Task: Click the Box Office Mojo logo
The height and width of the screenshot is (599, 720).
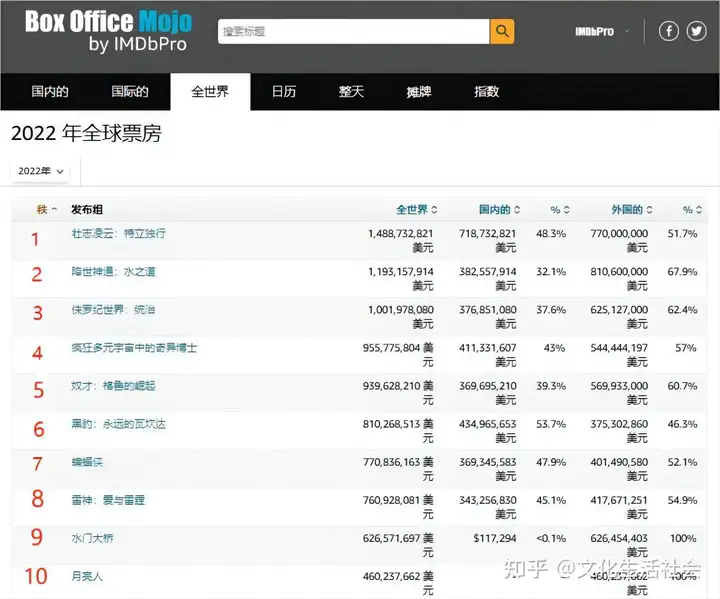Action: pos(108,31)
